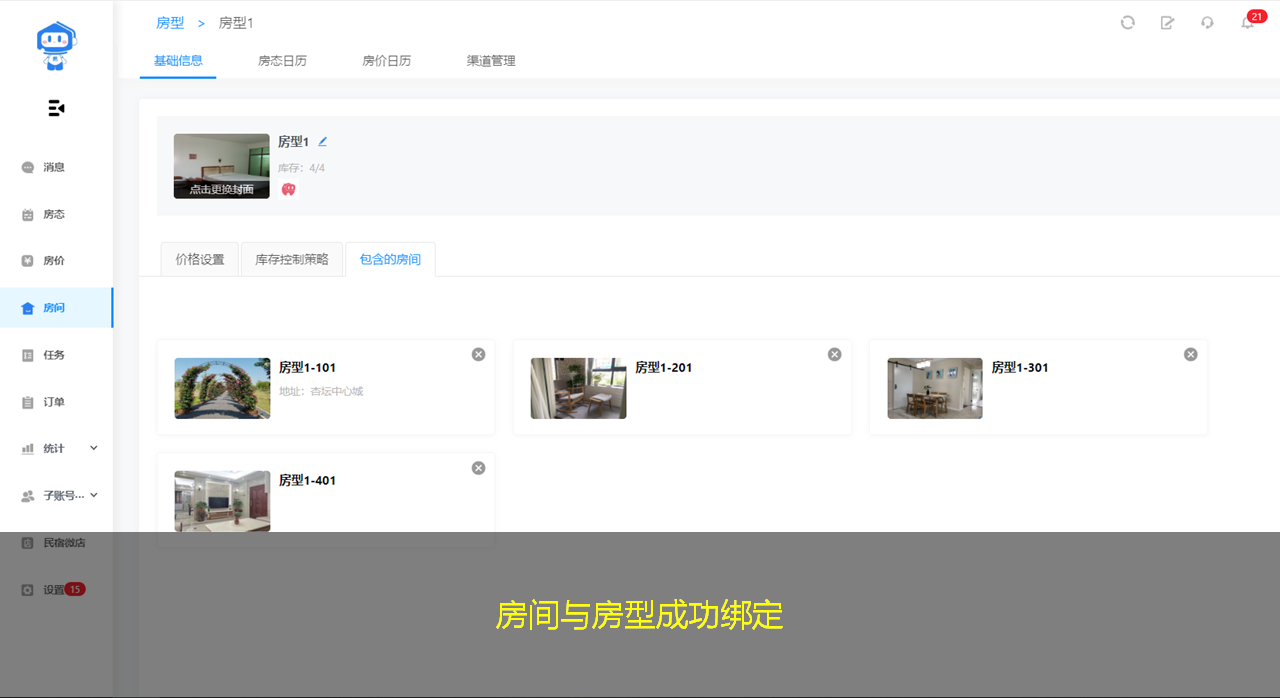
Task: Open 价格设置 tab
Action: point(200,259)
